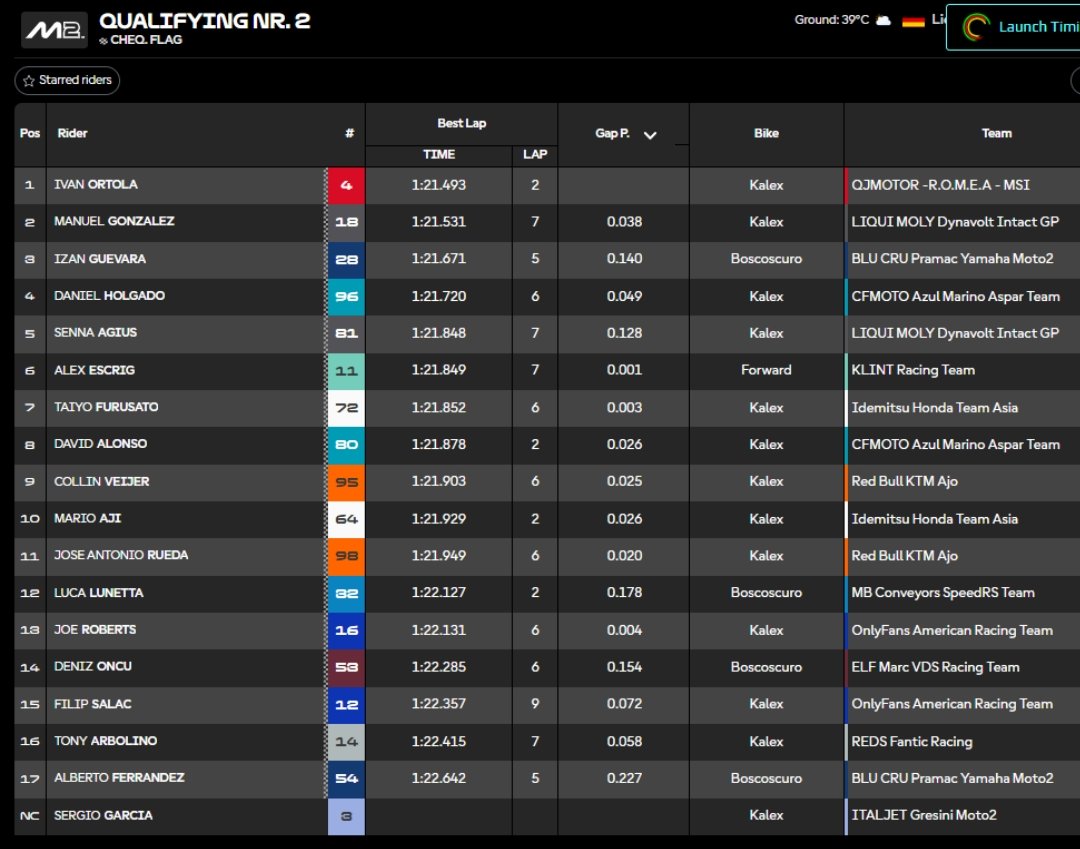
Task: Select rider name IZAN GUEVARA
Action: pos(100,259)
